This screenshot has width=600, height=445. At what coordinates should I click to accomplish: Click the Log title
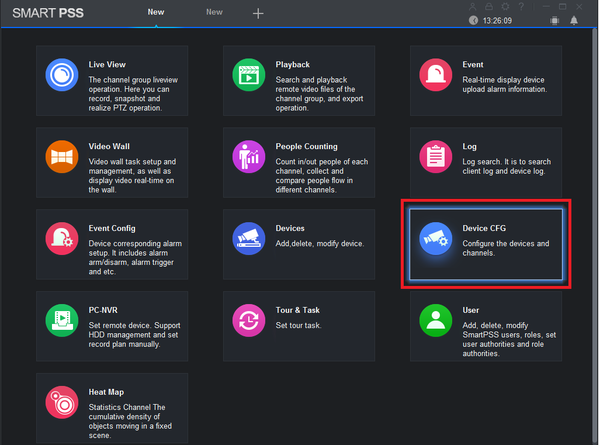(470, 147)
